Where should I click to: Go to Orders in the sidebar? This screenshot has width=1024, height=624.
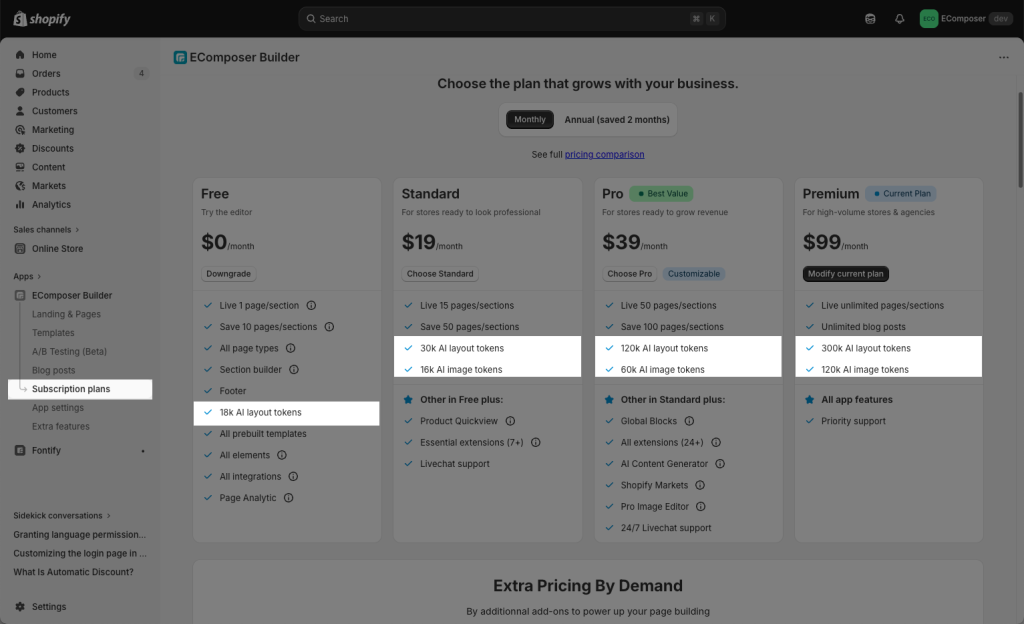point(46,74)
